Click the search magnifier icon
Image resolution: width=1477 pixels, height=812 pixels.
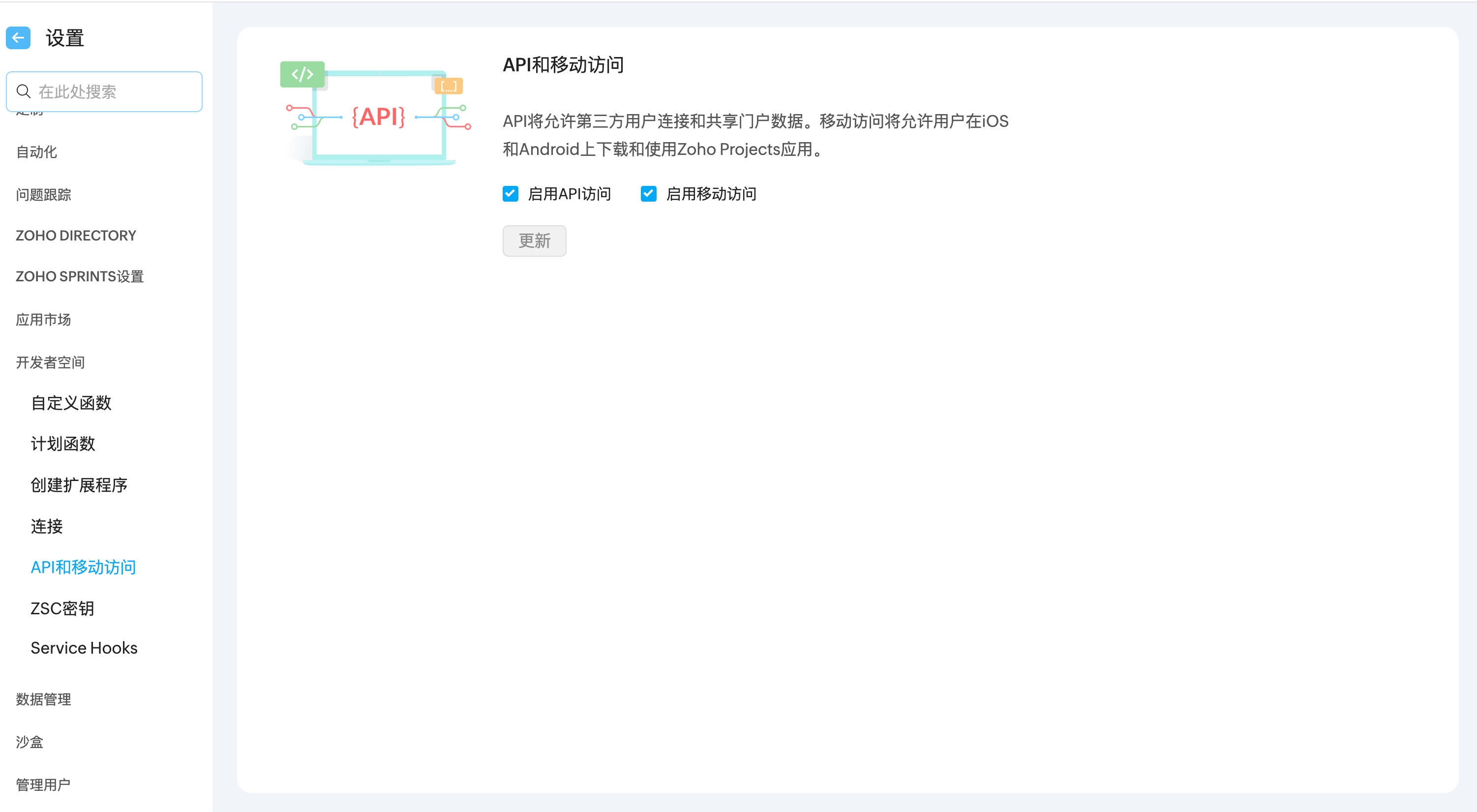tap(24, 91)
